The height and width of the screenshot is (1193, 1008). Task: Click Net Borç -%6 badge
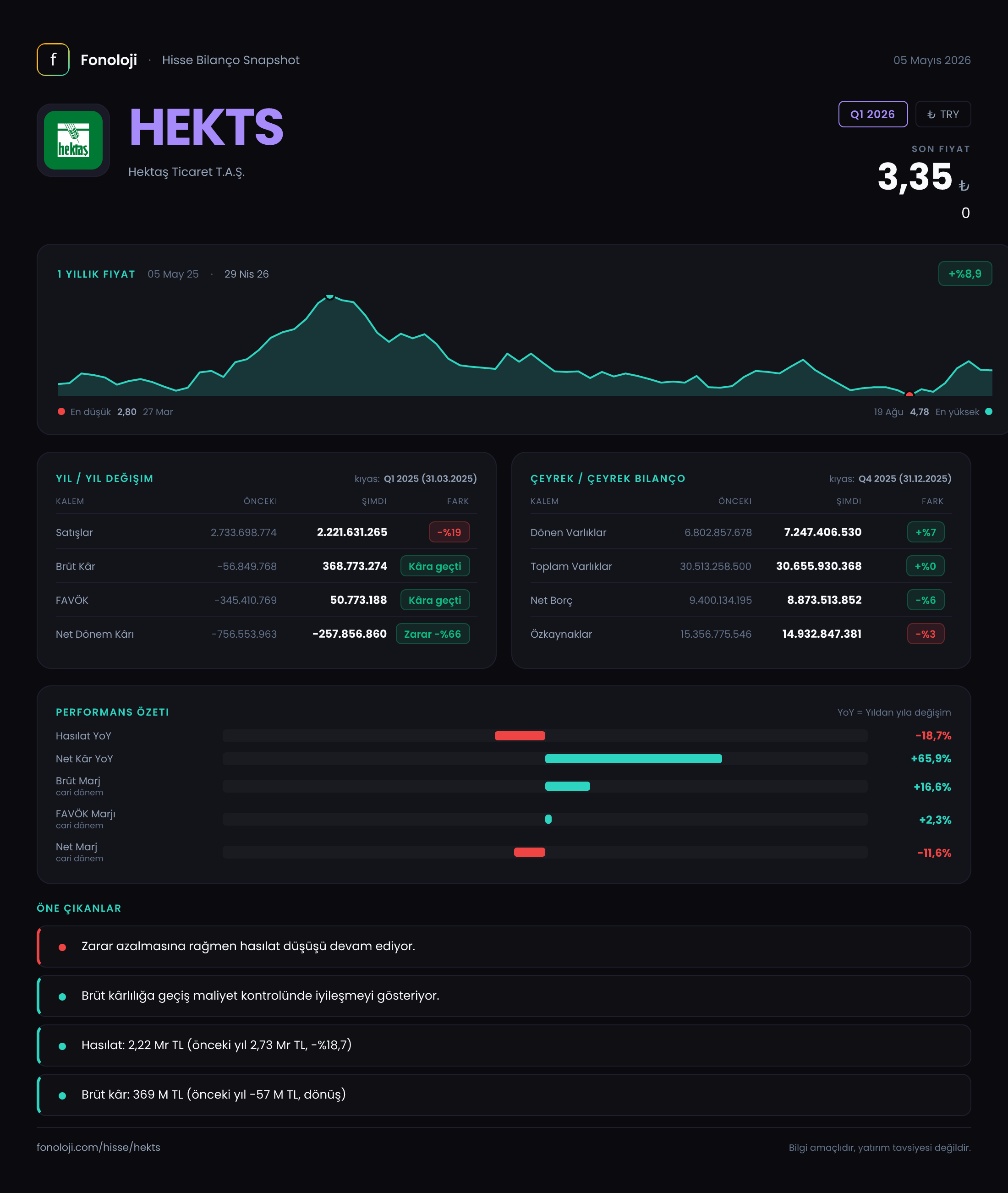926,600
